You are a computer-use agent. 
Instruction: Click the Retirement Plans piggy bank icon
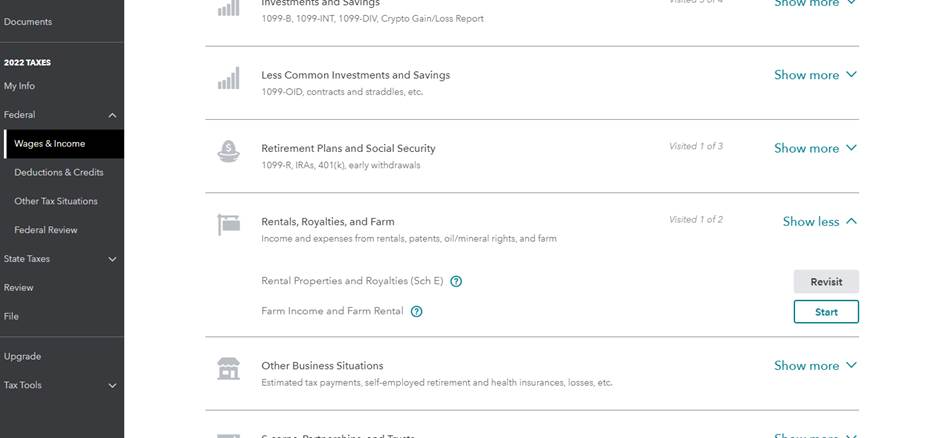pyautogui.click(x=228, y=151)
